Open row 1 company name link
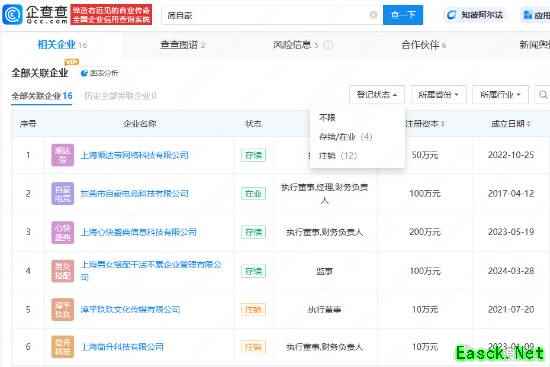The height and width of the screenshot is (367, 550). (x=135, y=155)
